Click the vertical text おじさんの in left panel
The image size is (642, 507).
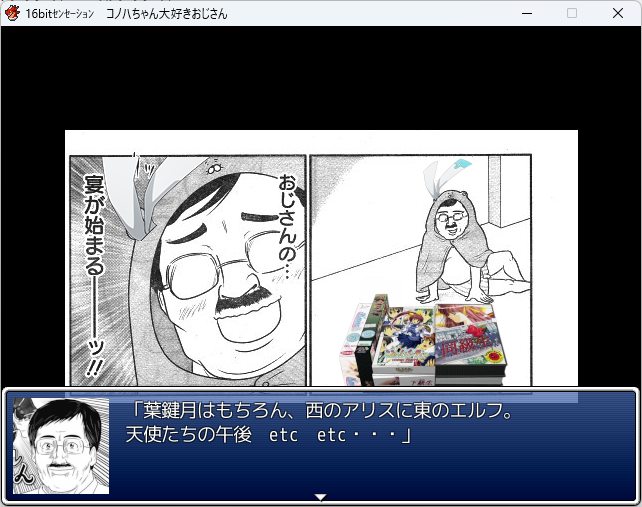coord(287,227)
